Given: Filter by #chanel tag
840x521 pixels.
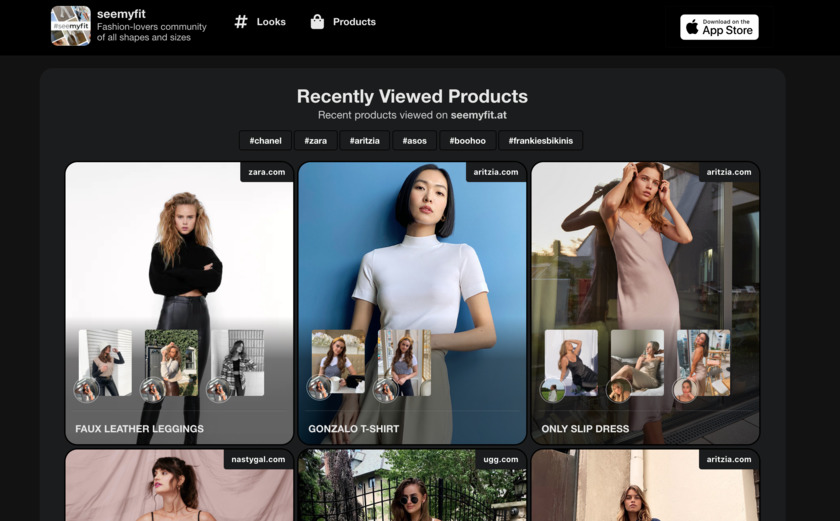Looking at the screenshot, I should pyautogui.click(x=265, y=141).
